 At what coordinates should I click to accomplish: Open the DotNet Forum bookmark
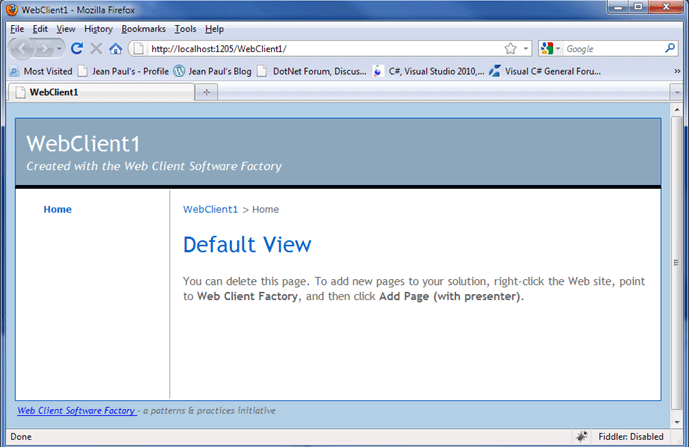click(312, 71)
